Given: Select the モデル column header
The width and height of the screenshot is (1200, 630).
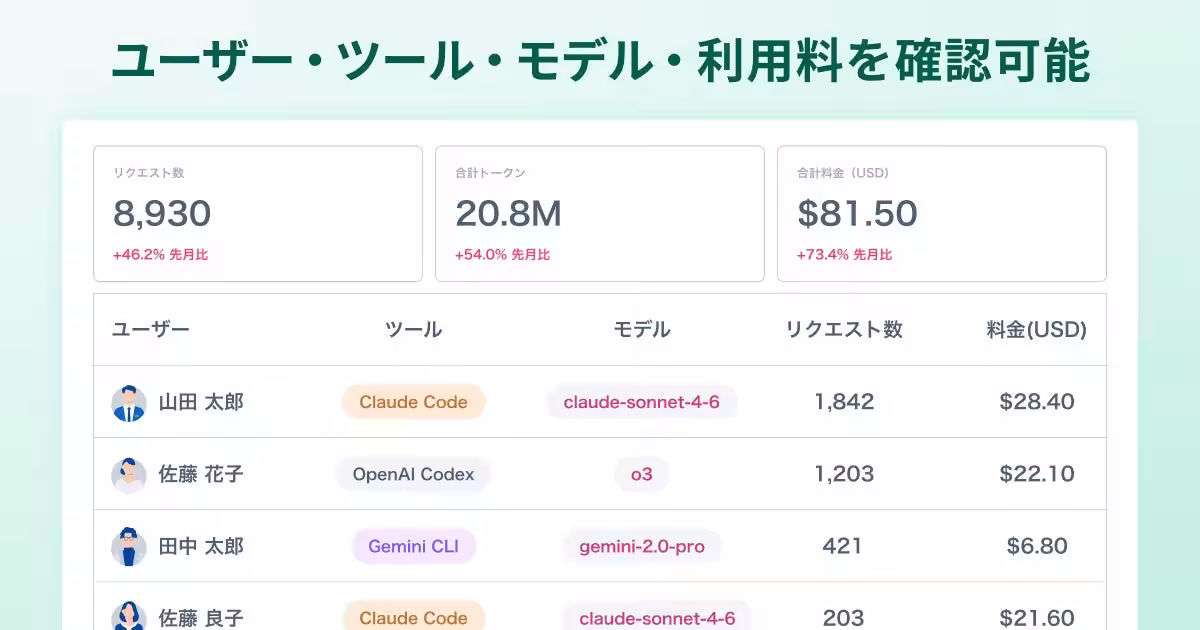Looking at the screenshot, I should click(x=642, y=330).
